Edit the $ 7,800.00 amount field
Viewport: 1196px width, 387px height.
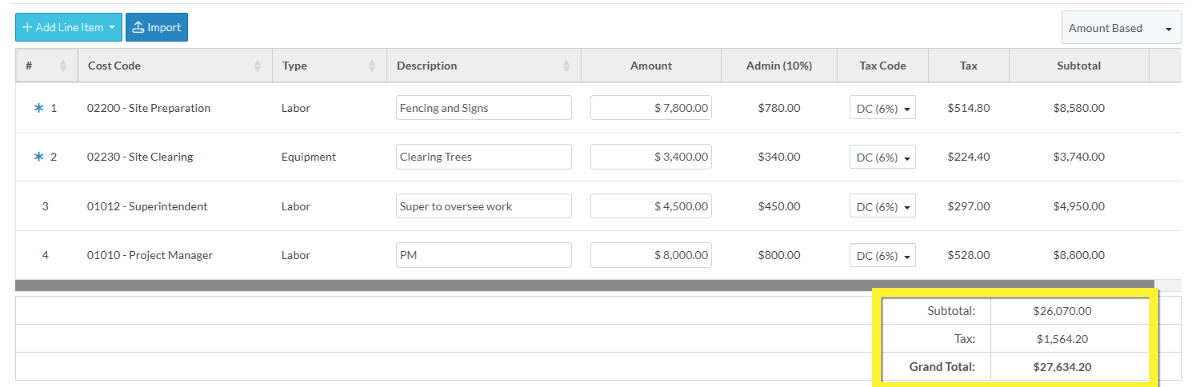651,108
